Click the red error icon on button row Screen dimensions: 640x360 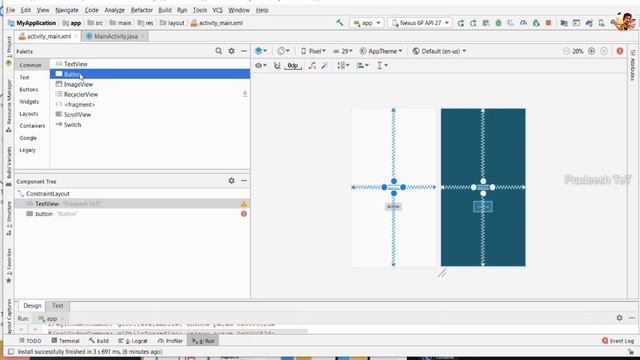click(x=244, y=214)
